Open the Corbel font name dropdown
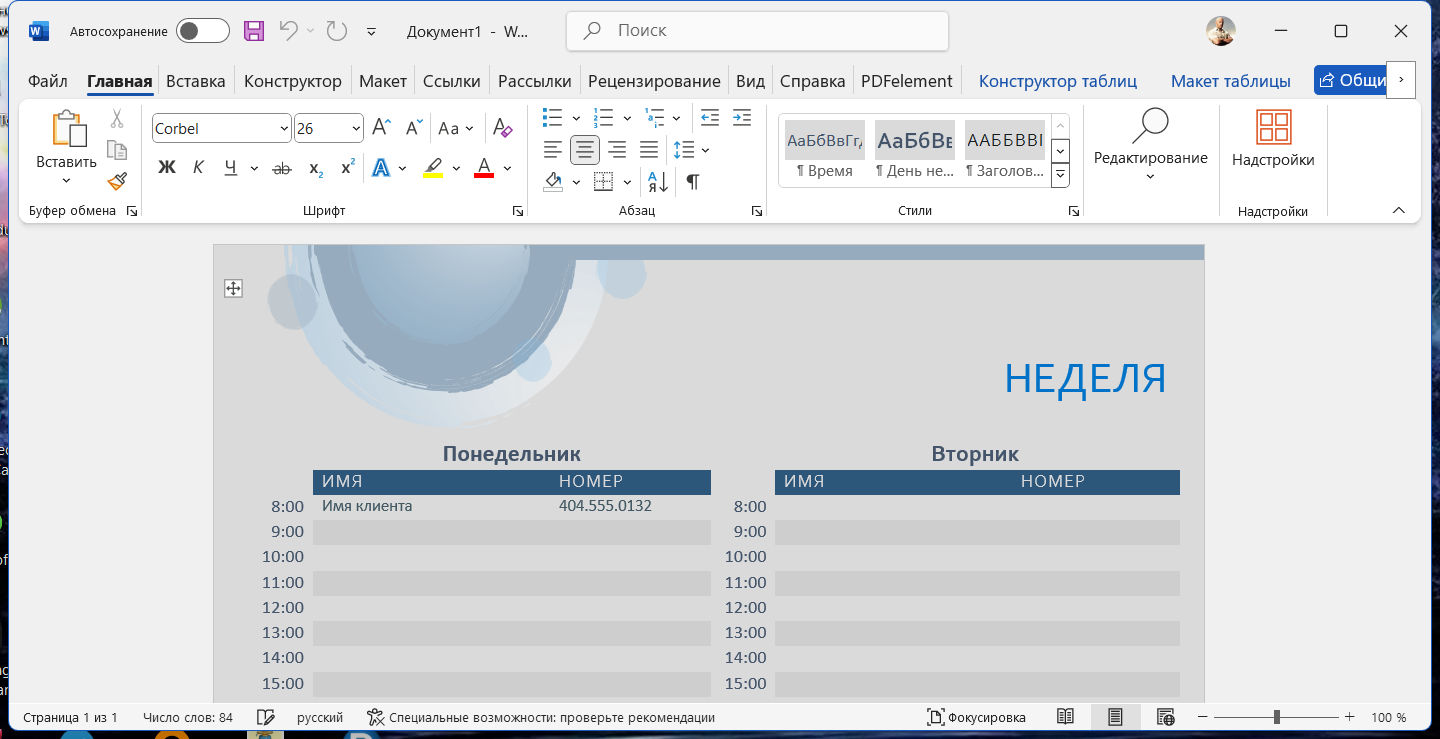The height and width of the screenshot is (739, 1440). (x=284, y=129)
